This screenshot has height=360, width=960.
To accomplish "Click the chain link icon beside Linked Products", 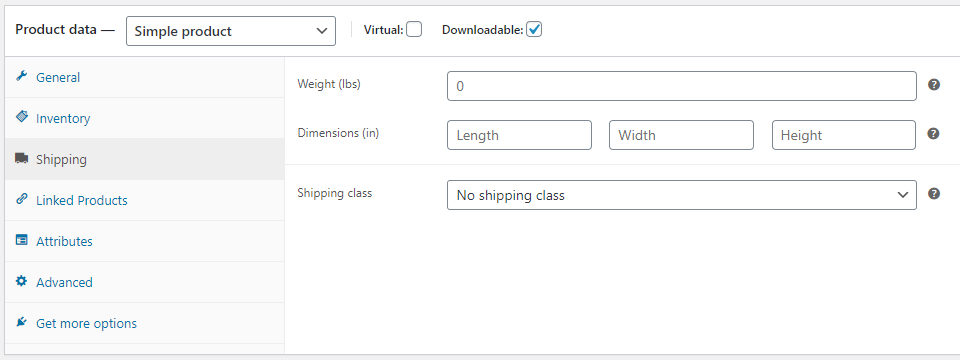I will tap(21, 199).
